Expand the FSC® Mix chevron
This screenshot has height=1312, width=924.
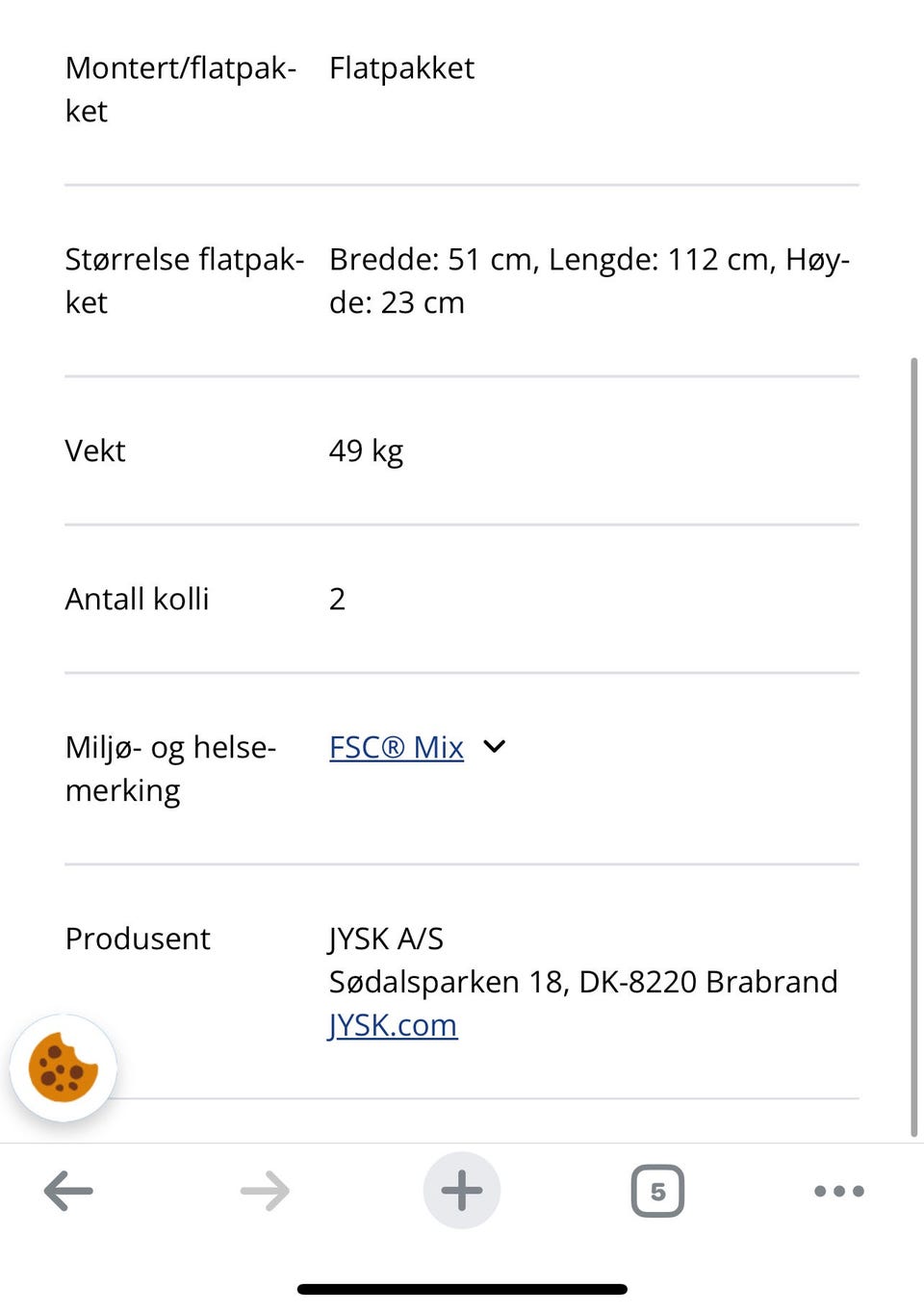(494, 747)
